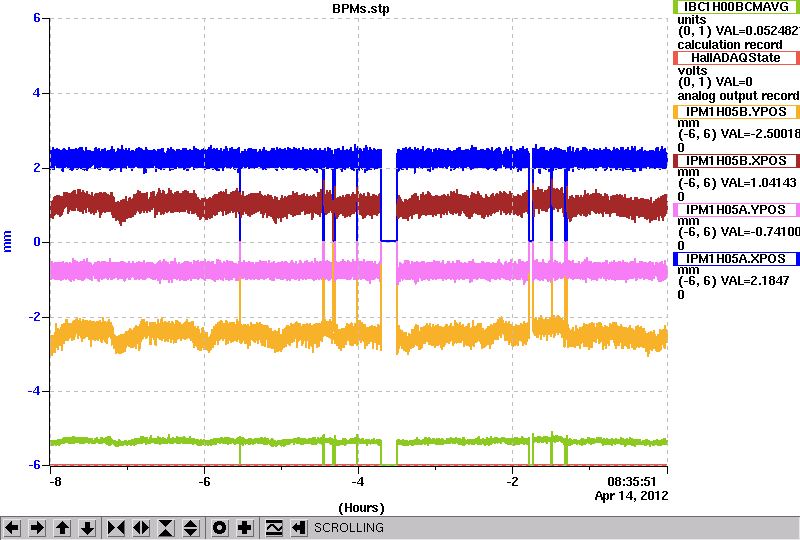Compress time axis with inward-pointing horizontal triangles
Viewport: 800px width, 540px height.
[x=116, y=527]
